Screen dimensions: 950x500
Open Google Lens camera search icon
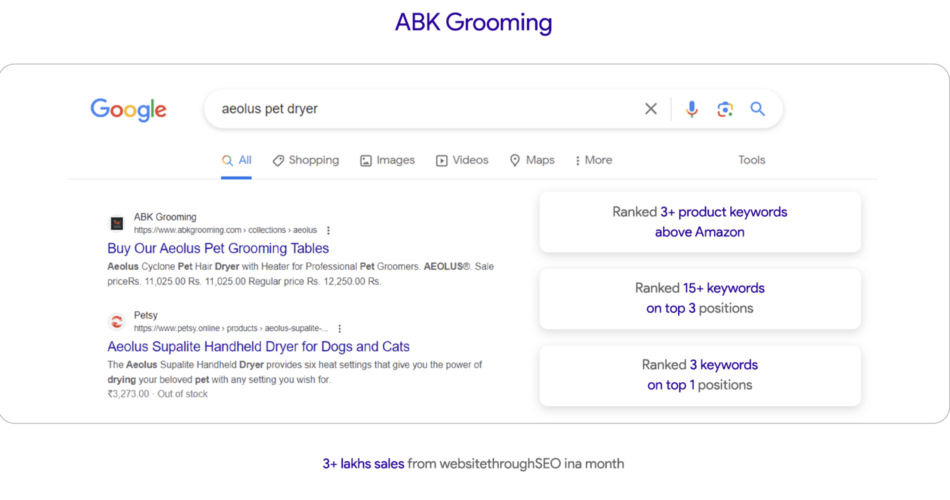[725, 109]
